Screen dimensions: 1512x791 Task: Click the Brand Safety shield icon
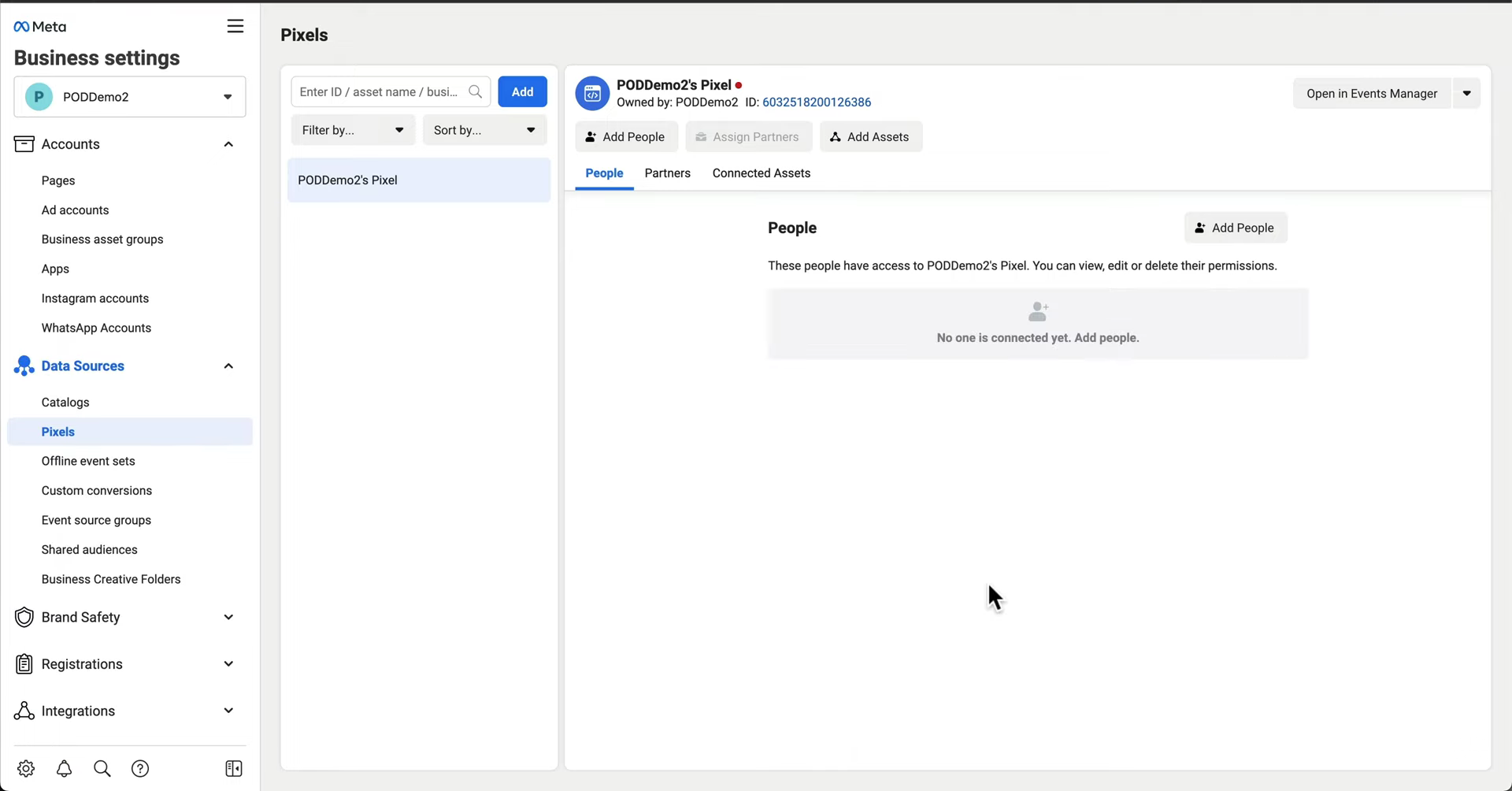(x=24, y=618)
